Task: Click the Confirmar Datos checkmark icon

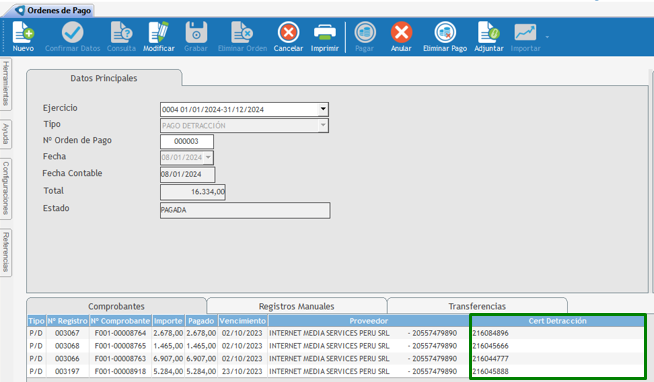Action: click(x=73, y=33)
